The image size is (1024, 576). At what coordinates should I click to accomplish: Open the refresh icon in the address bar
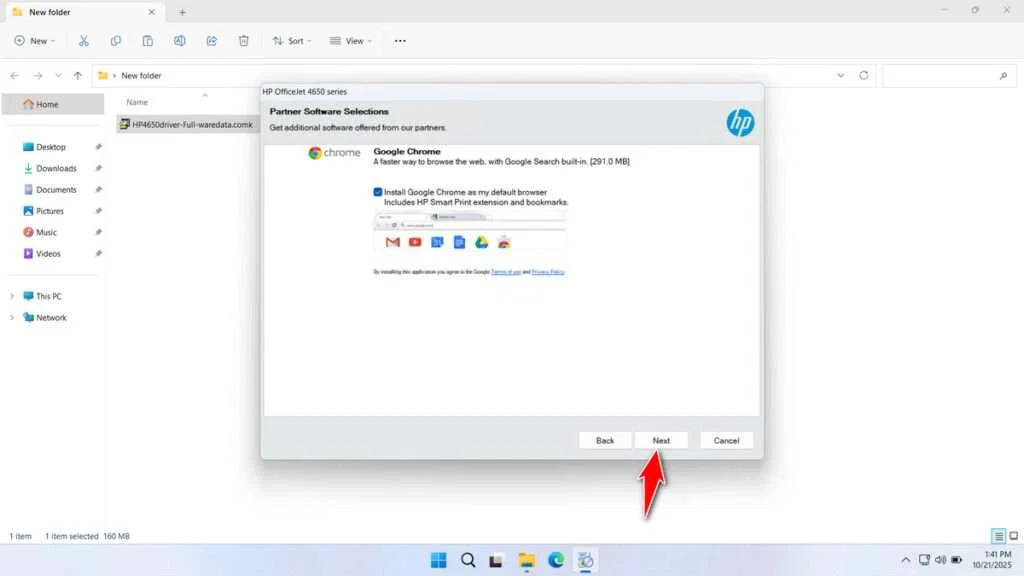point(864,75)
